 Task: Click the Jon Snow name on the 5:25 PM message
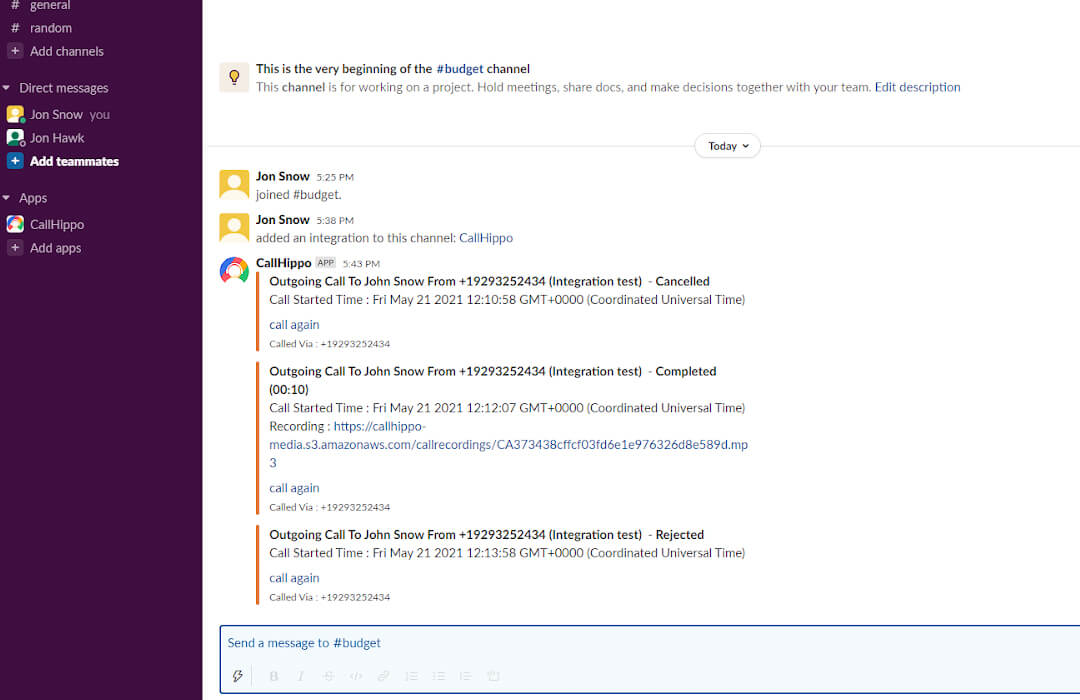(282, 176)
